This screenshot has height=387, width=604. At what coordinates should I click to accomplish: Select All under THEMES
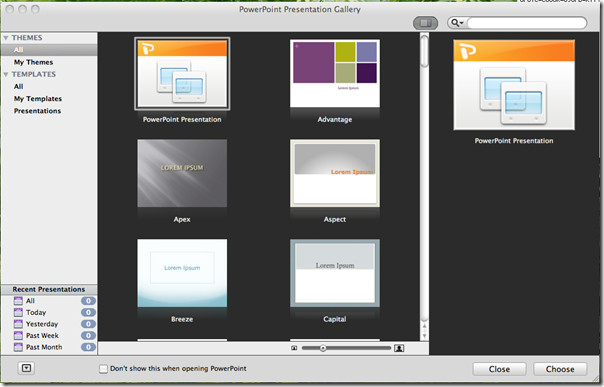click(x=49, y=50)
